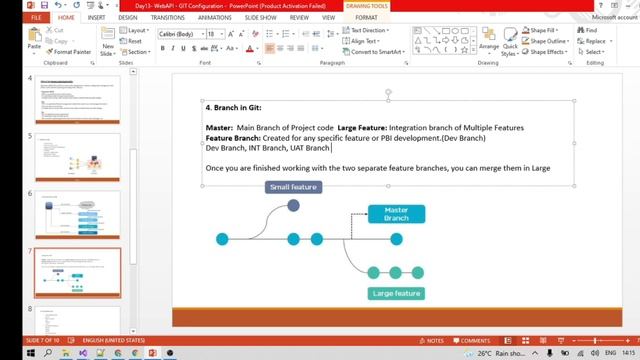Click the zoom in plus button
640x360 pixels.
point(627,340)
